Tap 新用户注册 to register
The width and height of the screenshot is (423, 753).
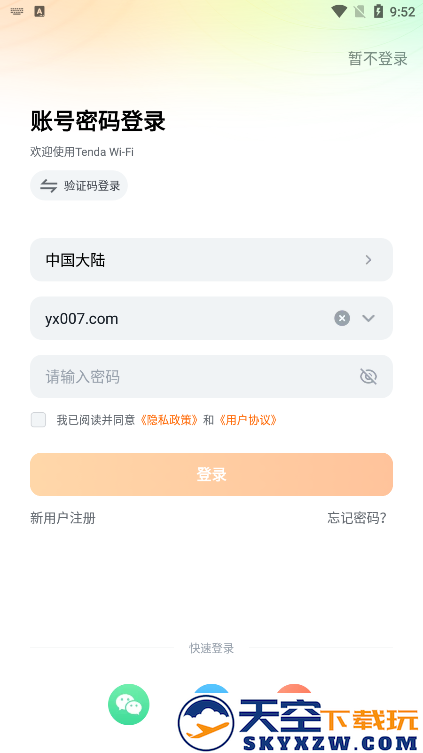tap(63, 518)
